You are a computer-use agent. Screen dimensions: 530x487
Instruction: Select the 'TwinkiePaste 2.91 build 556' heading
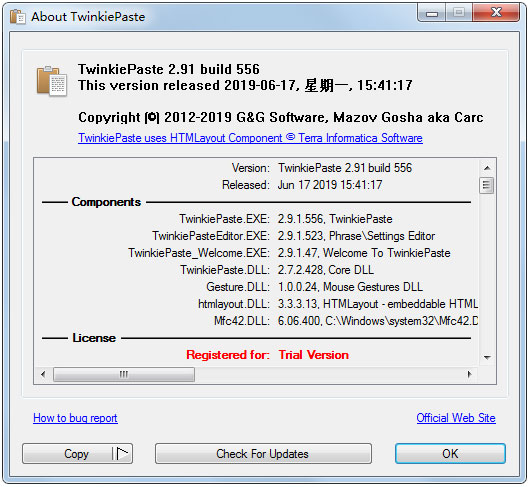click(169, 69)
